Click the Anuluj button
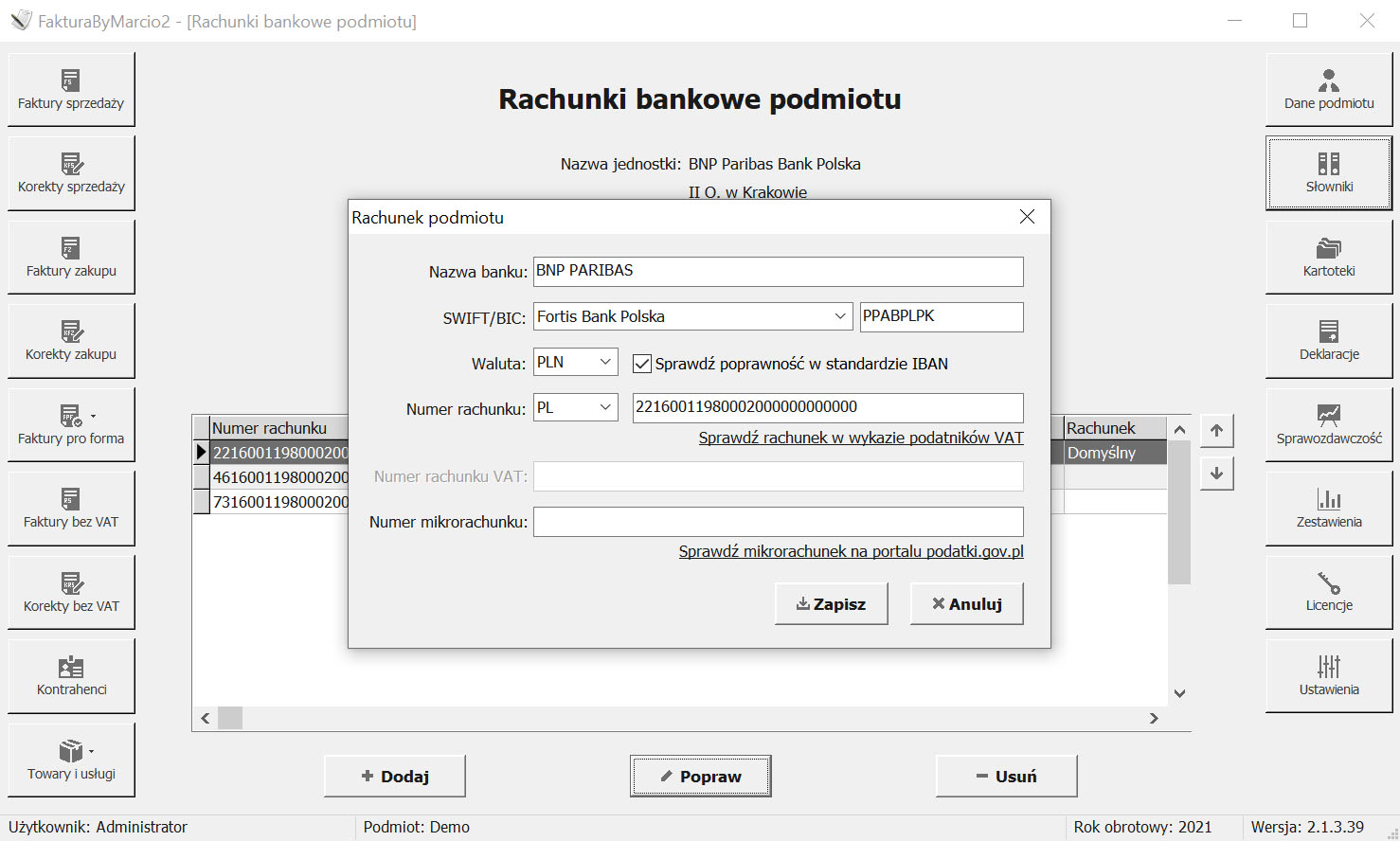Viewport: 1400px width, 841px height. click(966, 603)
